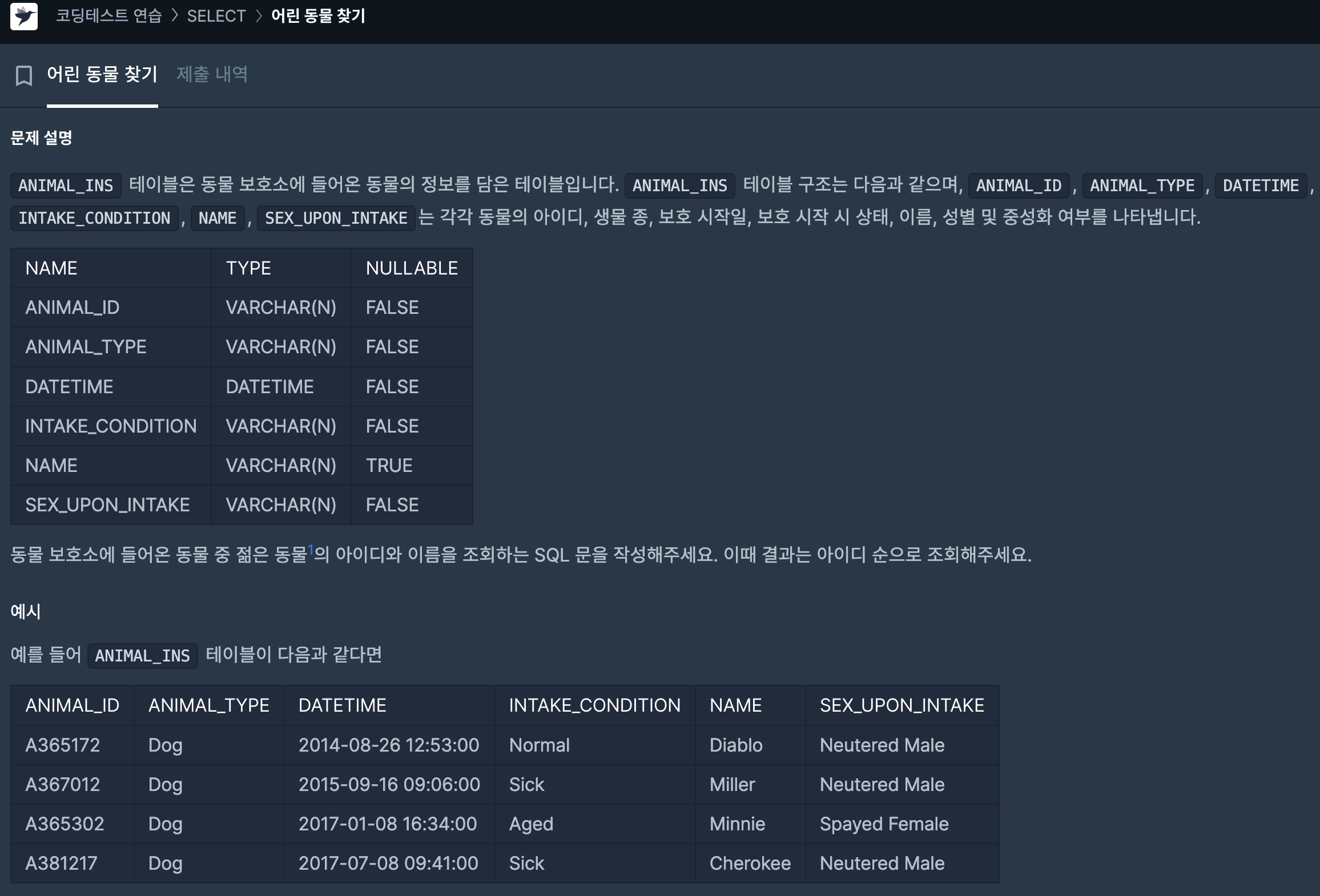Click the first breadcrumb chevron separator
This screenshot has width=1320, height=896.
pos(175,16)
